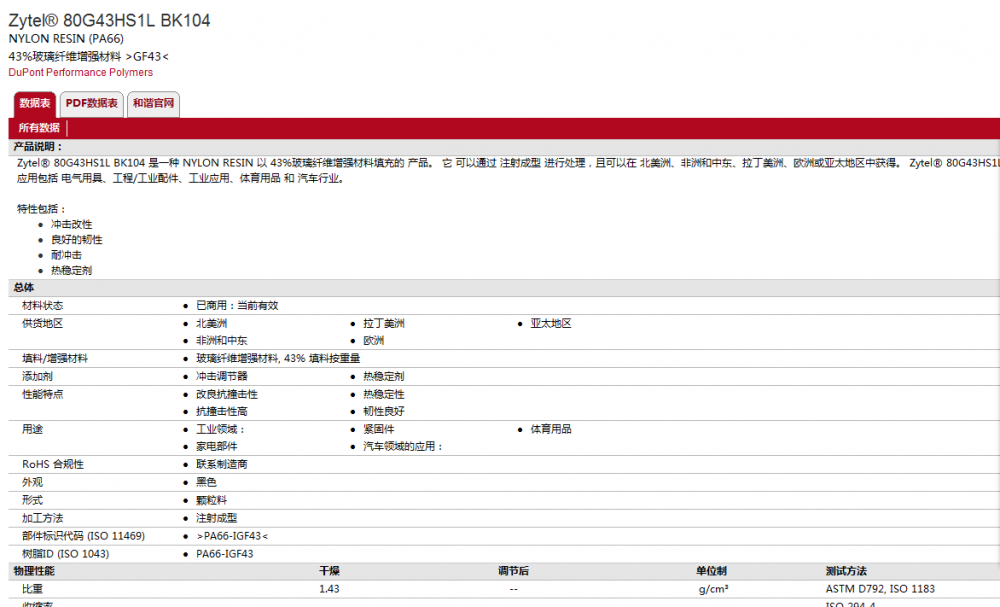This screenshot has height=607, width=1000.
Task: Click the 单位制 column header
Action: pyautogui.click(x=711, y=571)
